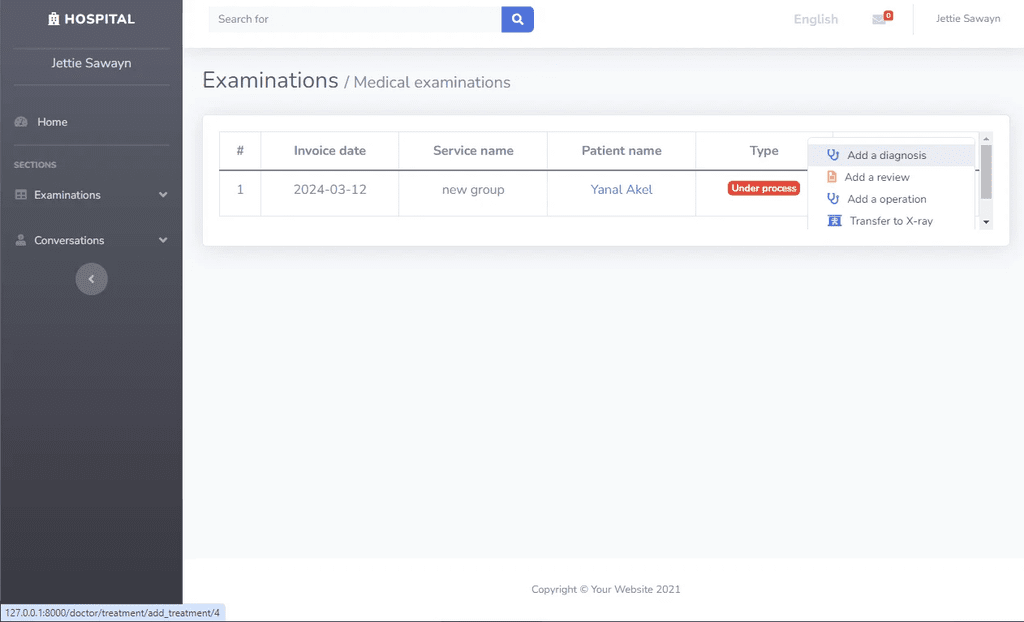Viewport: 1024px width, 622px height.
Task: Expand the Examinations section chevron
Action: pos(163,195)
